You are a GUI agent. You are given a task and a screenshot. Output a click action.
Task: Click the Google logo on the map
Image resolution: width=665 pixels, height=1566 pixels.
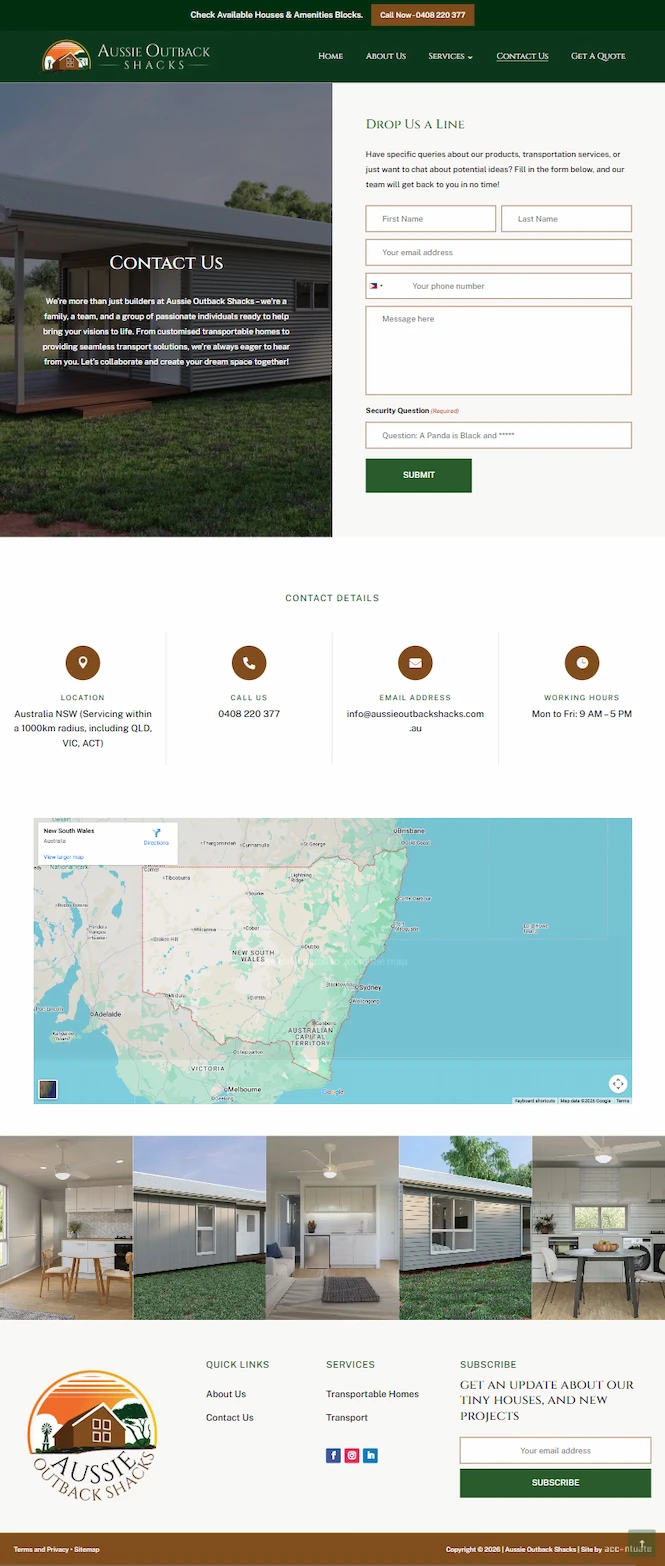[334, 1092]
